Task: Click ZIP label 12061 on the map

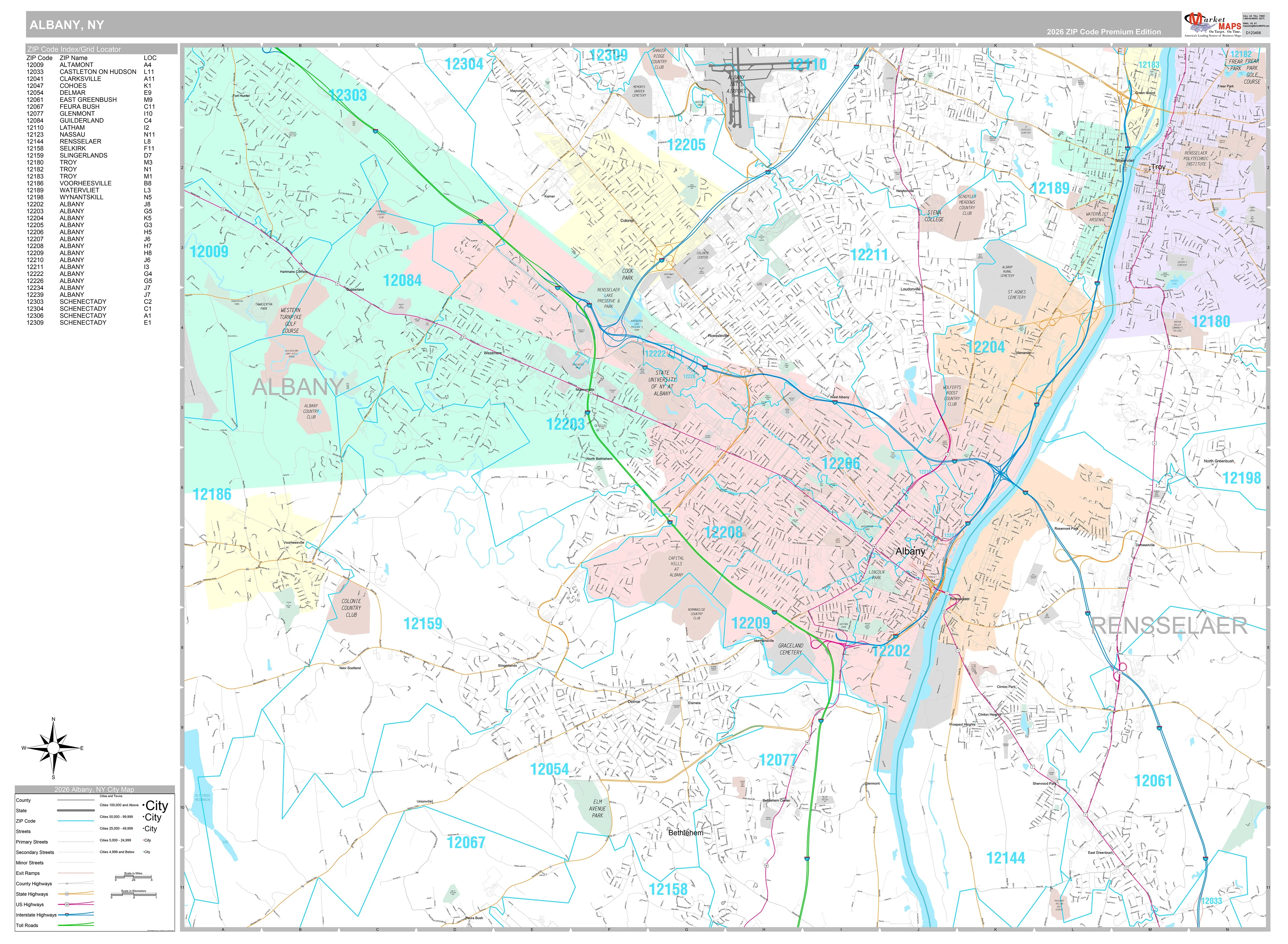Action: [1153, 781]
